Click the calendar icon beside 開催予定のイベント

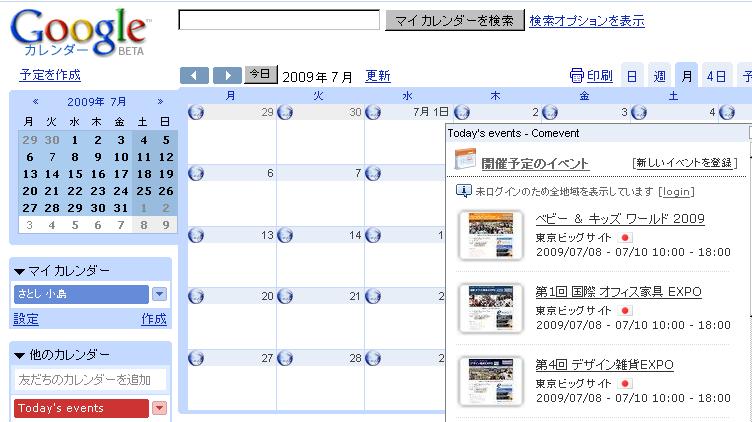coord(465,160)
